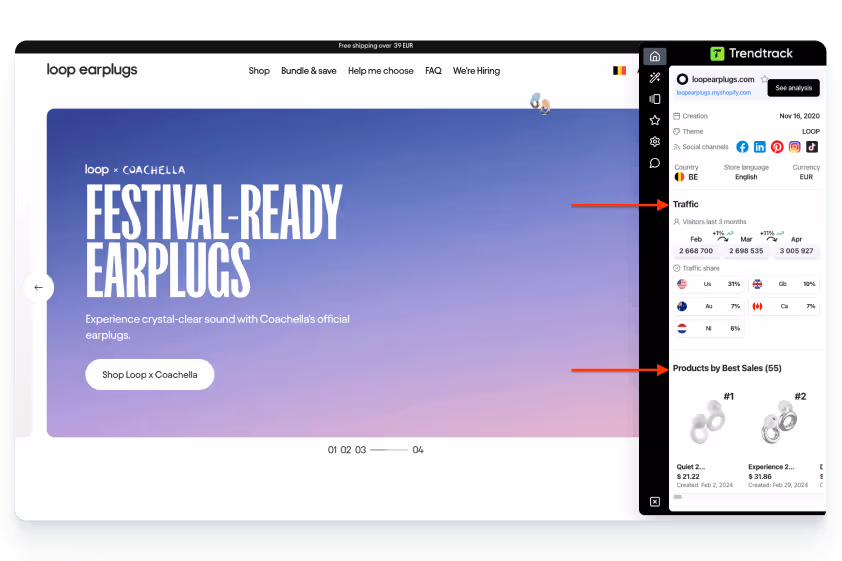The image size is (842, 561).
Task: Open the Bundle & save menu item
Action: 309,71
